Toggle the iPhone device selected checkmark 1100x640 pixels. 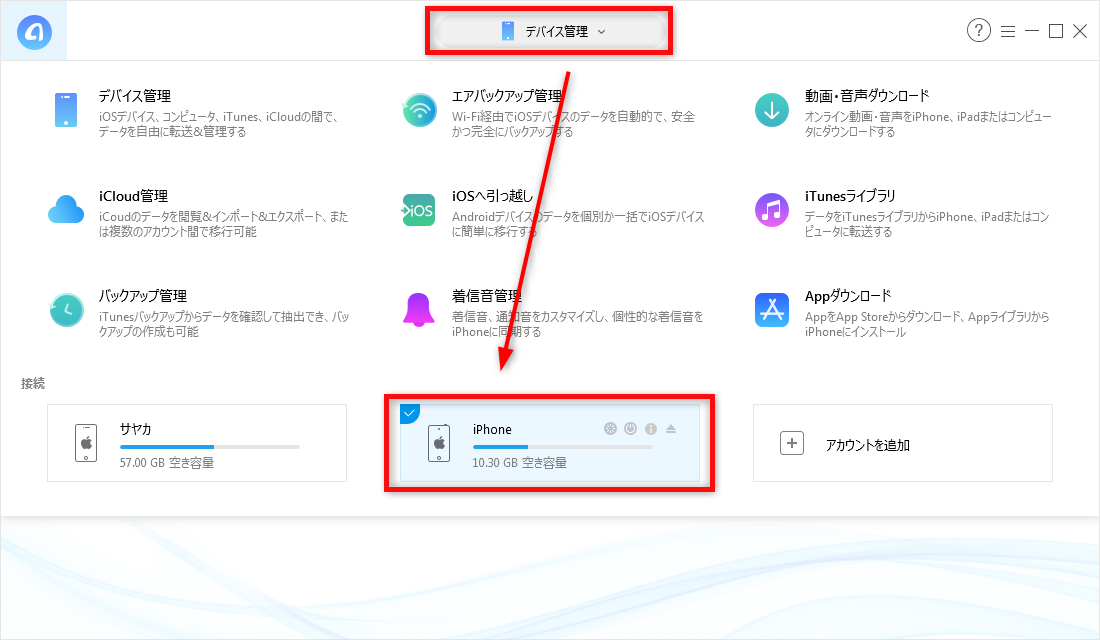[408, 413]
